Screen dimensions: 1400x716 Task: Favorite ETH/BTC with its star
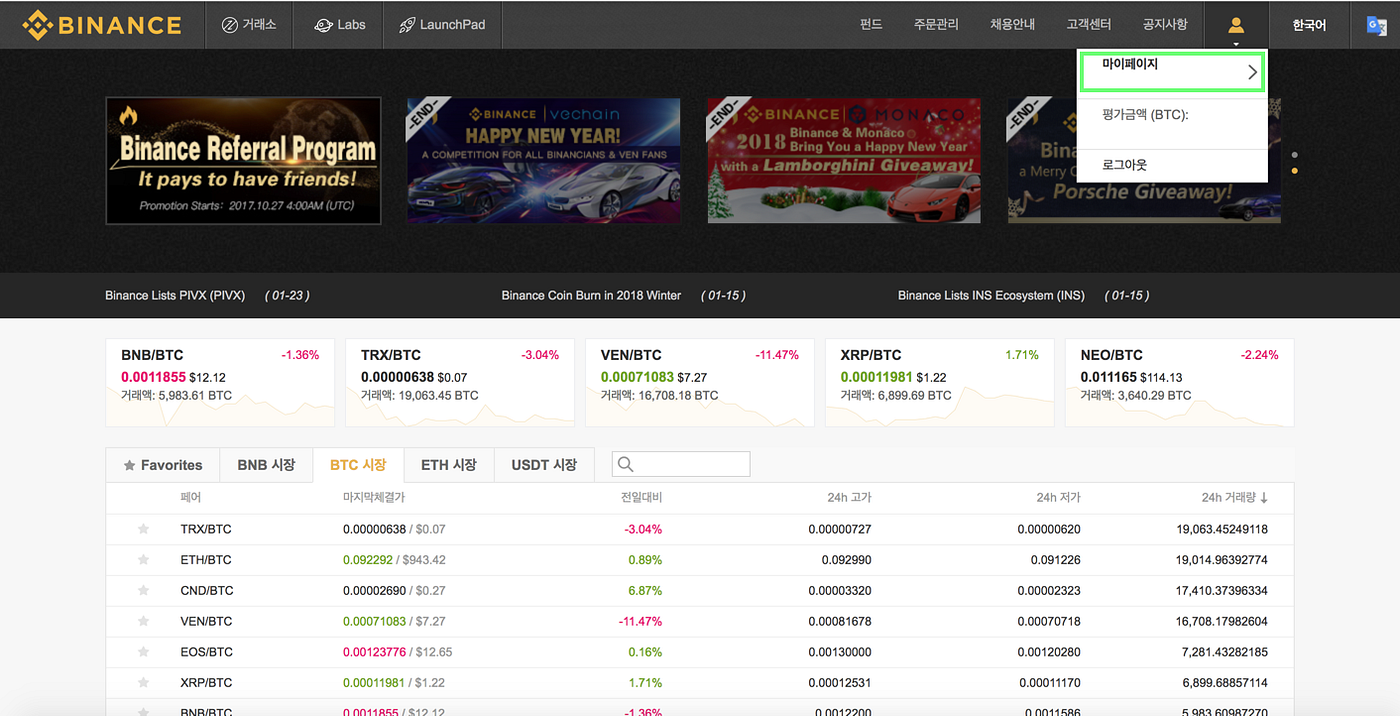point(143,560)
